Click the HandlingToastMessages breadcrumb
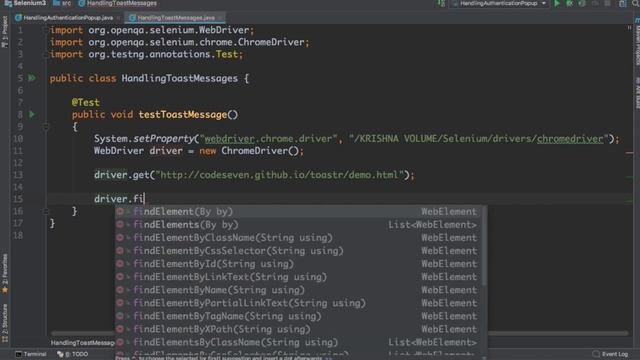 click(118, 3)
